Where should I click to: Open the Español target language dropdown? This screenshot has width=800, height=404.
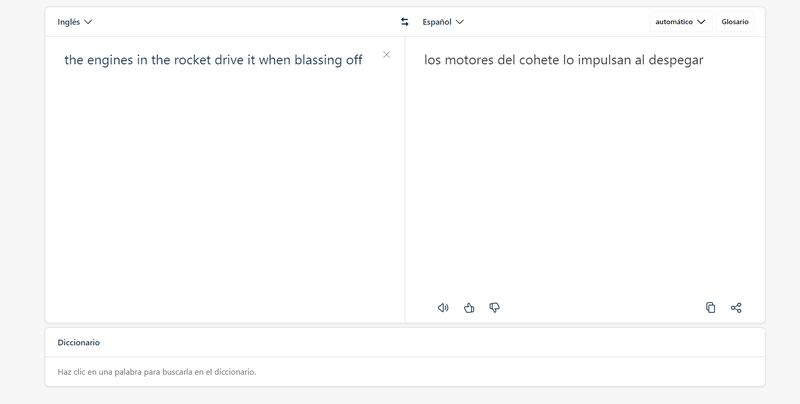(x=443, y=22)
